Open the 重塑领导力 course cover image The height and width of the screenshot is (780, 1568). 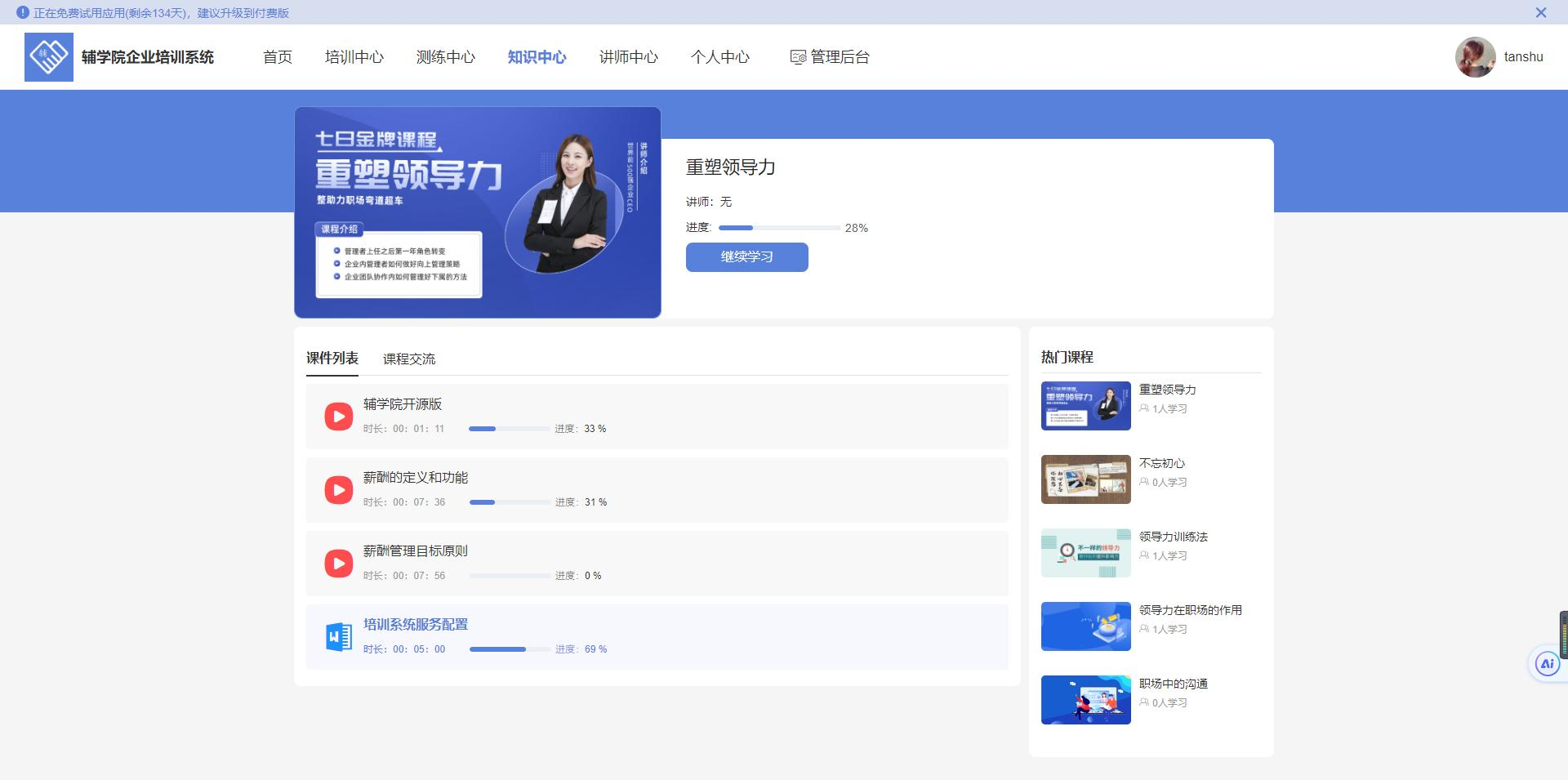point(478,212)
